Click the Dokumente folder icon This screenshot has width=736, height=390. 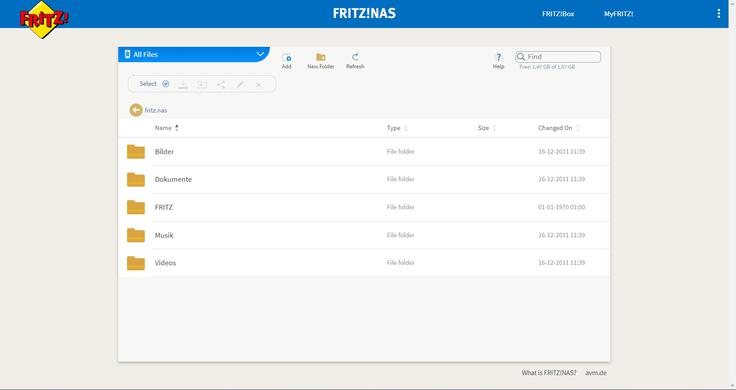pos(136,179)
